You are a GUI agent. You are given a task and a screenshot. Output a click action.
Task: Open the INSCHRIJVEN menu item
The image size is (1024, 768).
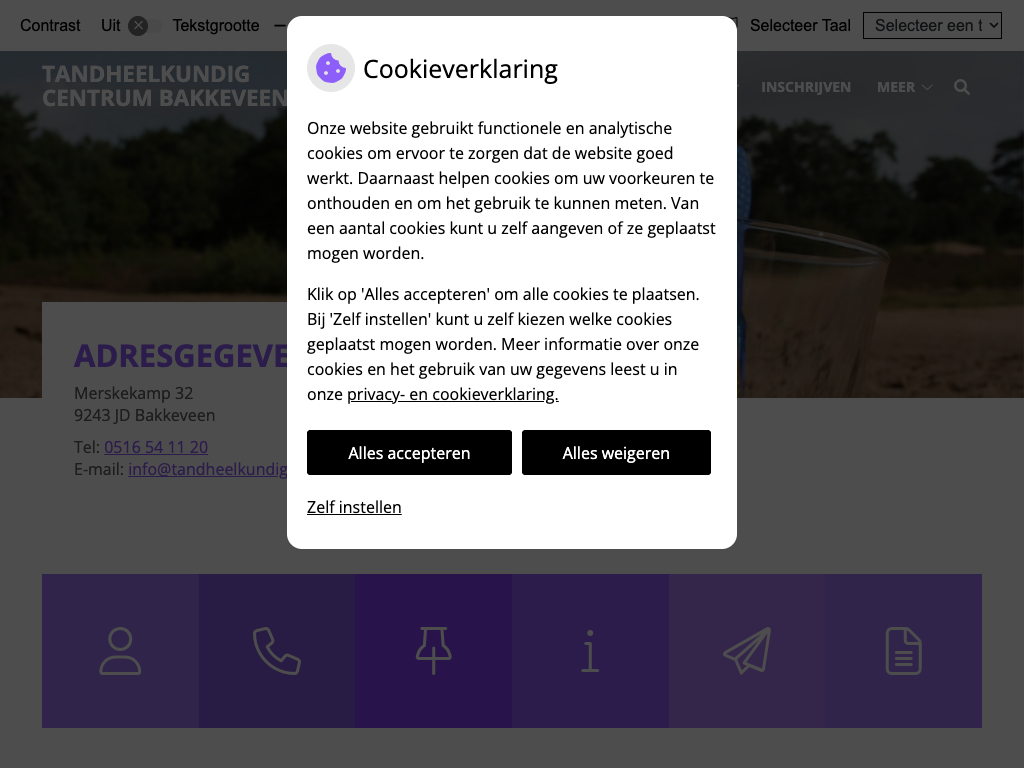click(x=806, y=87)
